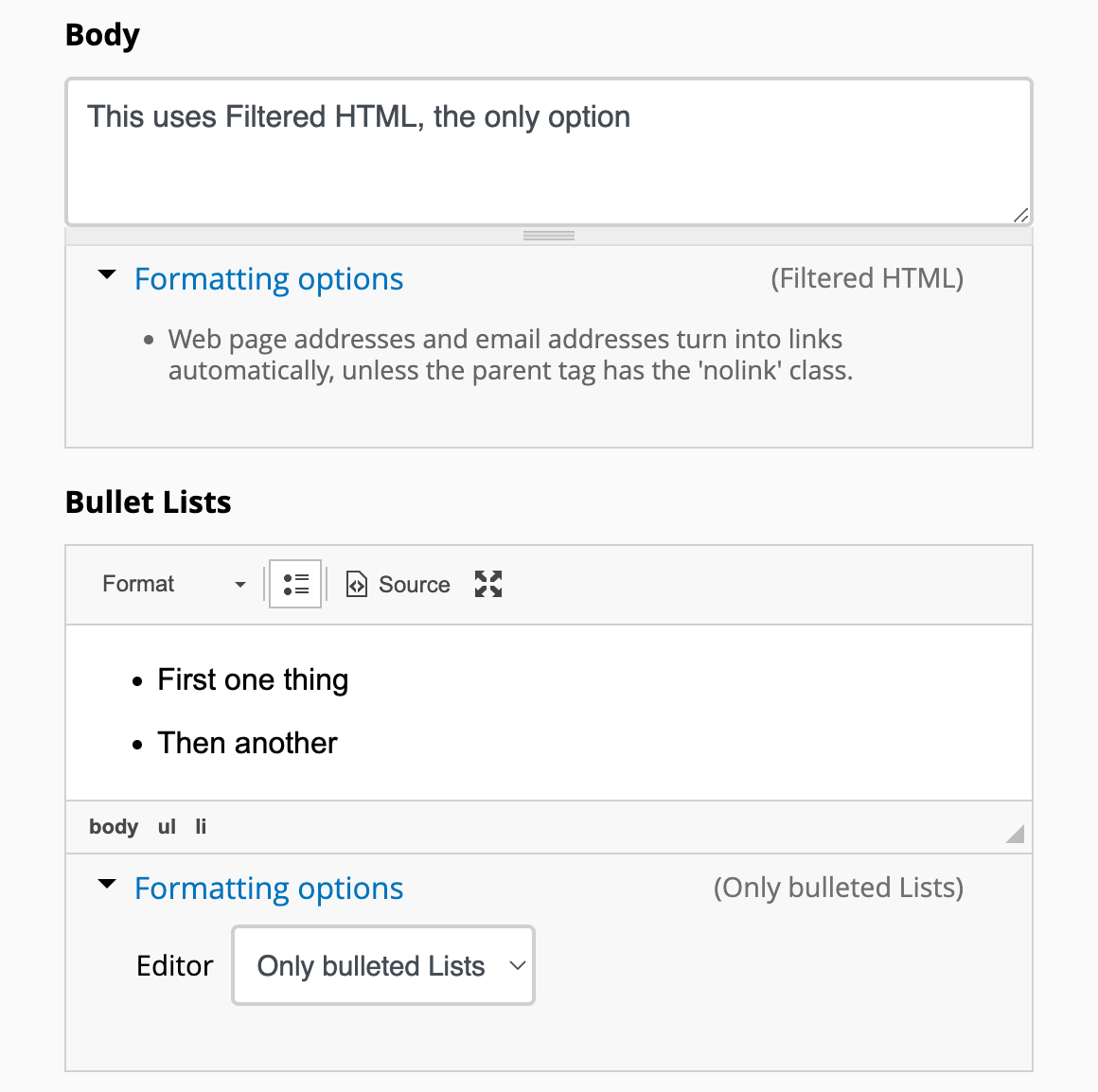The image size is (1098, 1092).
Task: Maximize the editor with the expand icon
Action: (x=488, y=584)
